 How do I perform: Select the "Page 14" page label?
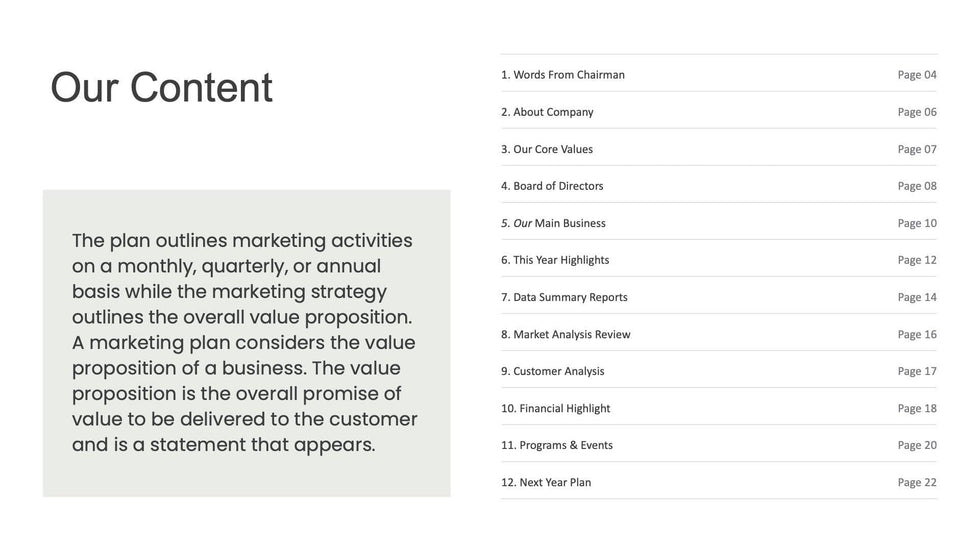click(x=917, y=297)
